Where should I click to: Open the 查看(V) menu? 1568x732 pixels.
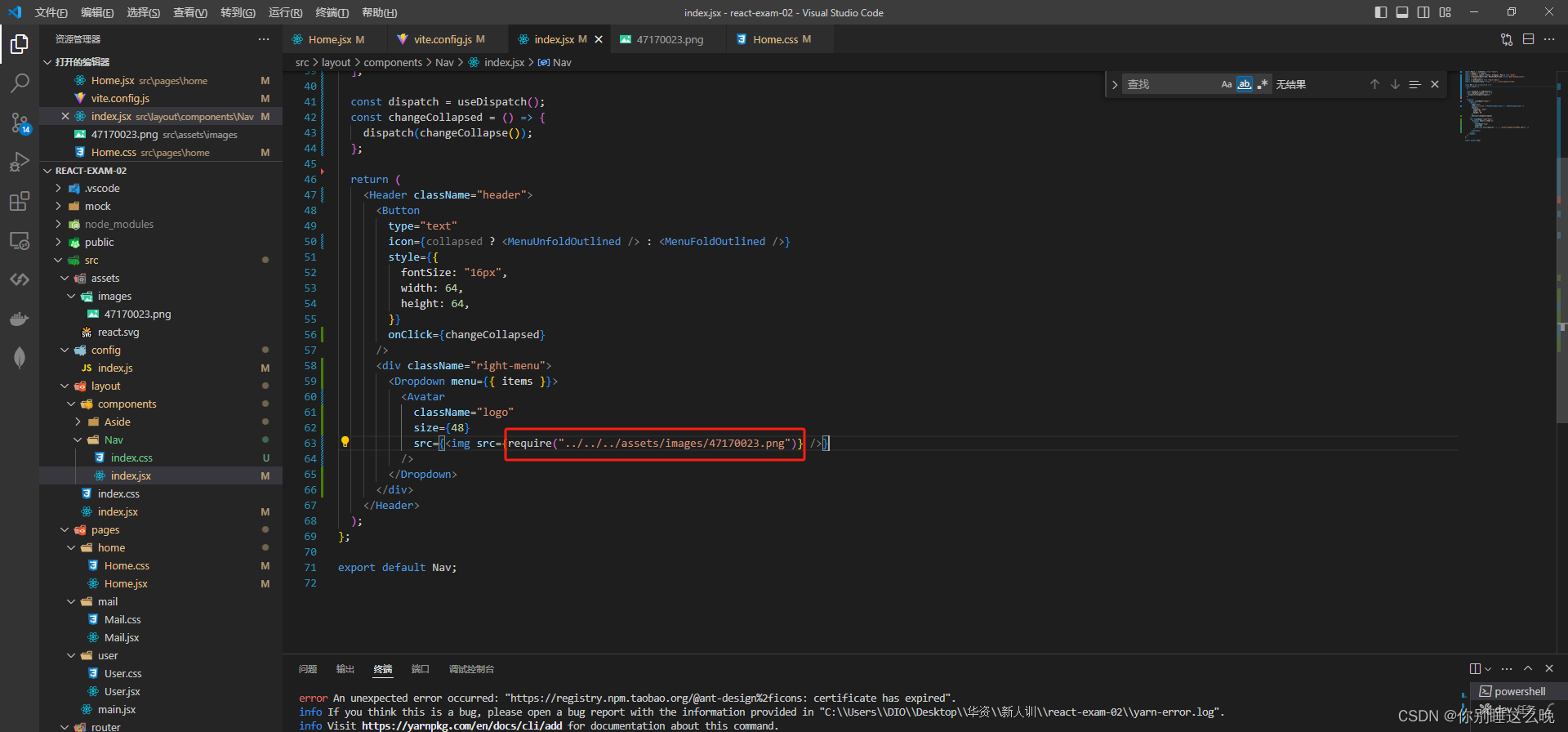(x=190, y=12)
